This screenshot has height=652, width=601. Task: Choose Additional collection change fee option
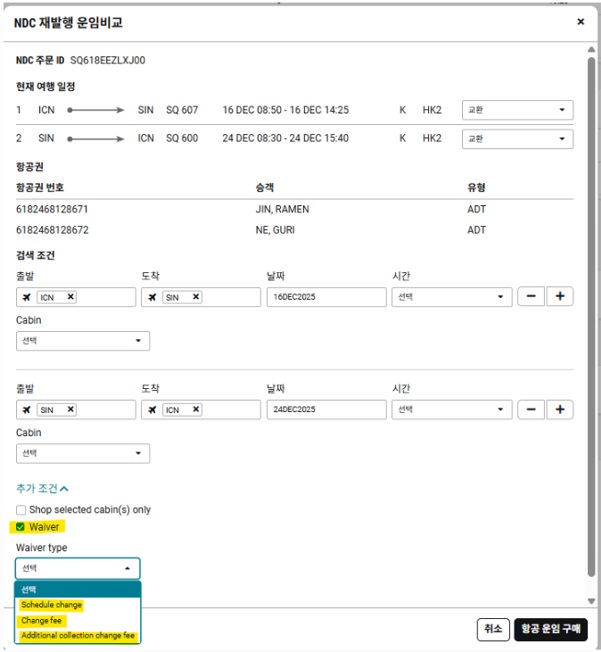coord(78,636)
